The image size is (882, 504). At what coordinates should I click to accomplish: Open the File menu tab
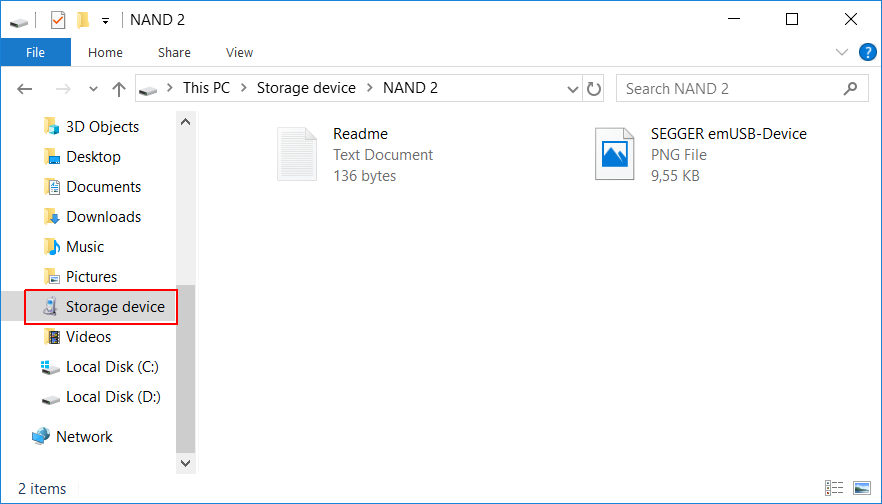(x=35, y=53)
